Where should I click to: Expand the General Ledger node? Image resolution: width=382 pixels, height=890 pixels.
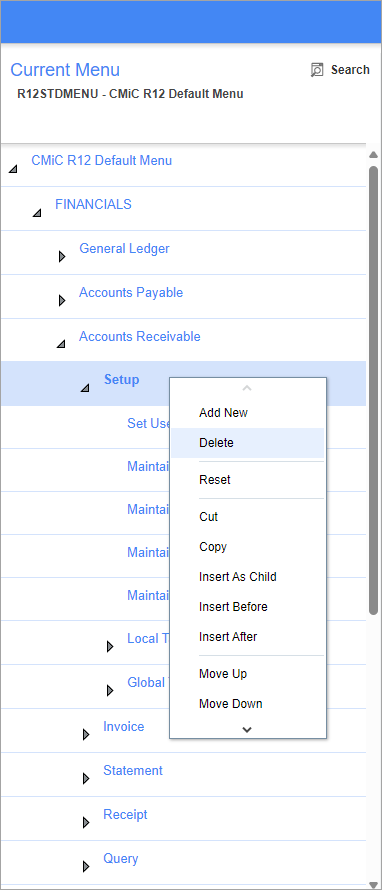tap(62, 257)
